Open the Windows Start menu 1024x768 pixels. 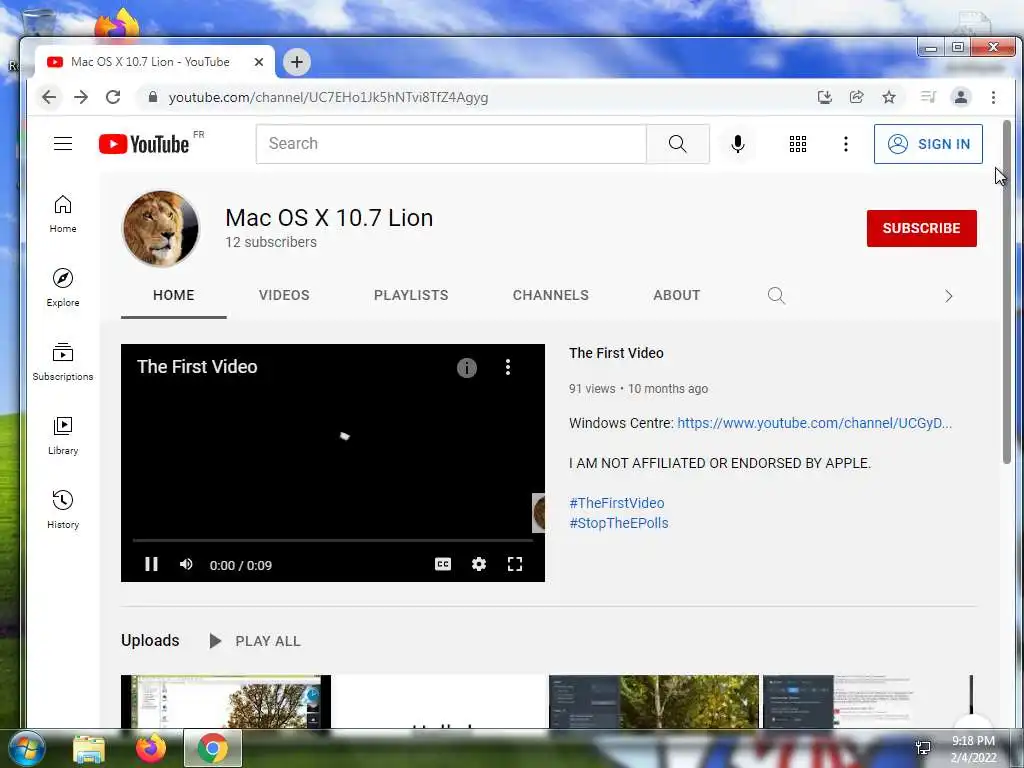pos(26,749)
